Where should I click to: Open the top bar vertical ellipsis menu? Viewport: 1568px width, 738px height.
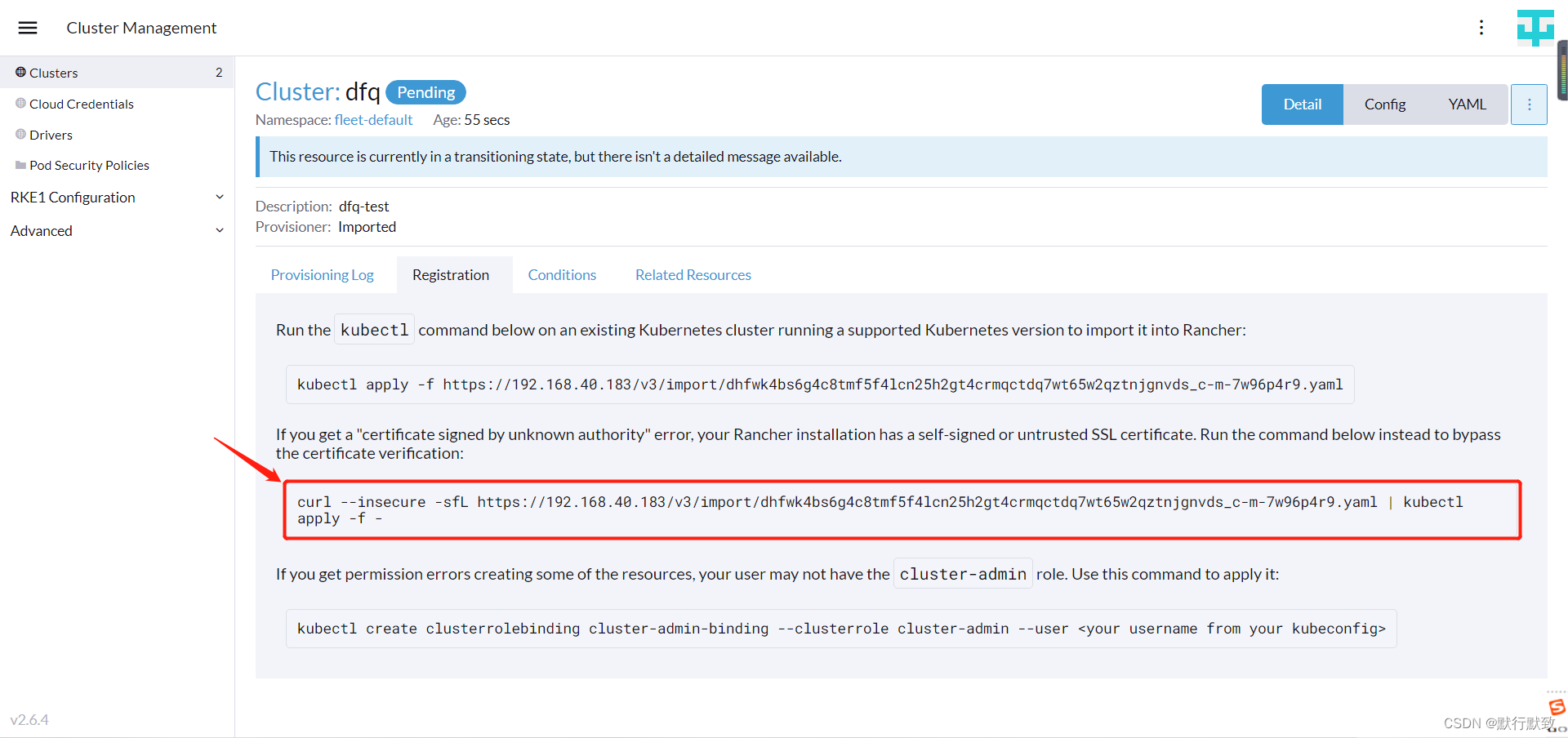click(1481, 28)
